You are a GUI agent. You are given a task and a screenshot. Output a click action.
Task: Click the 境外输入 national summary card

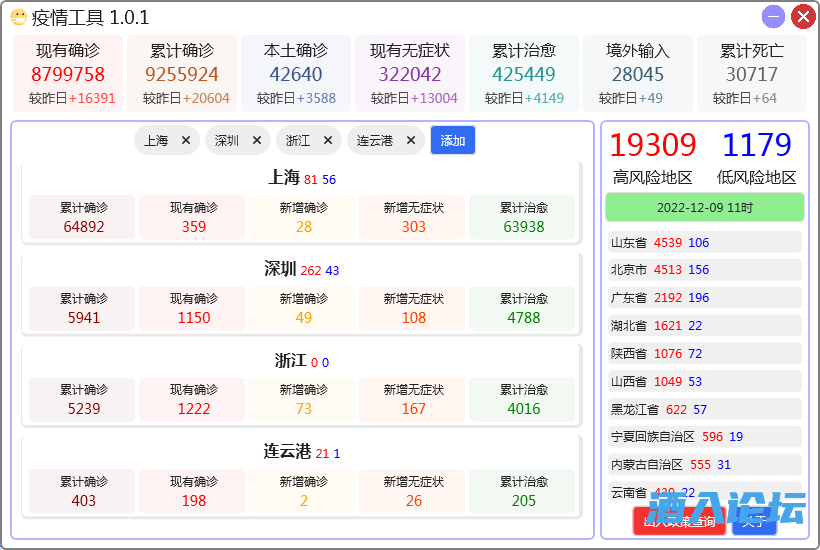tap(638, 73)
